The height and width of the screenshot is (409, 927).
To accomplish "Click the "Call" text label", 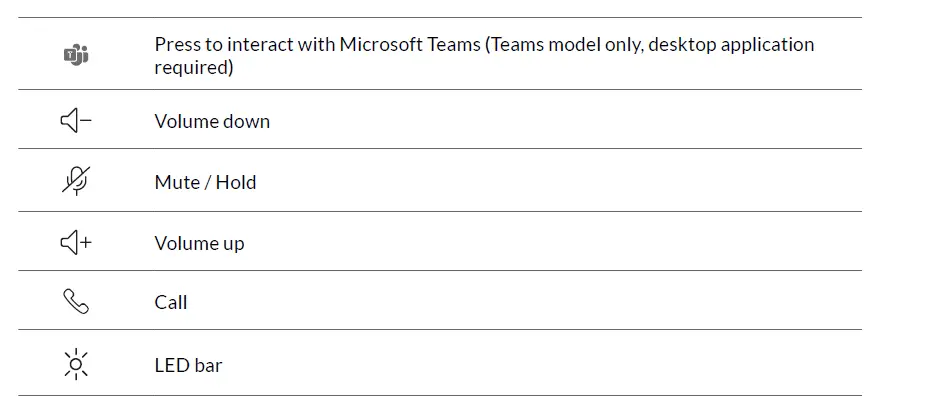I will tap(171, 303).
